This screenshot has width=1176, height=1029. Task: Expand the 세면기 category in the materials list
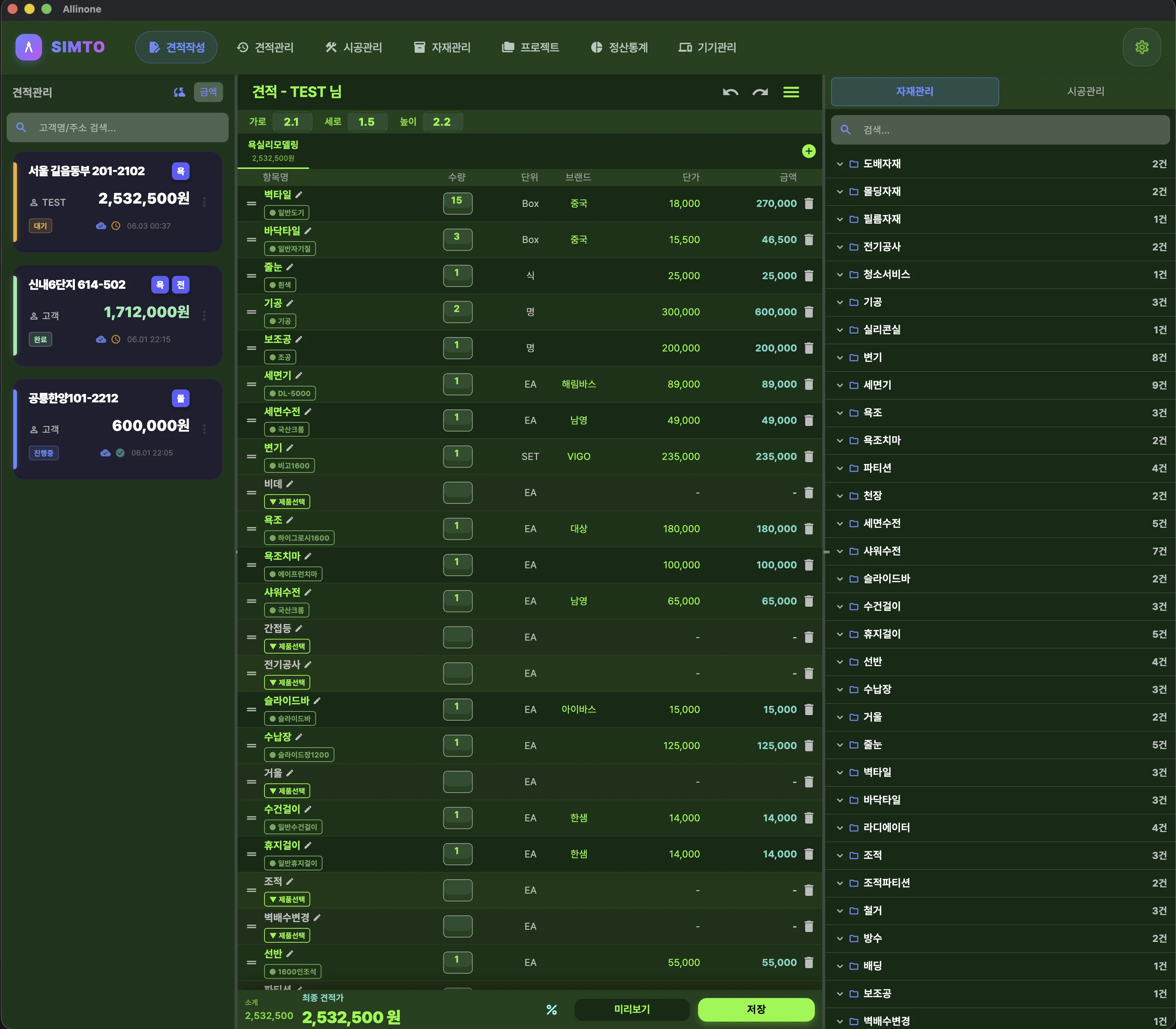[x=1000, y=385]
